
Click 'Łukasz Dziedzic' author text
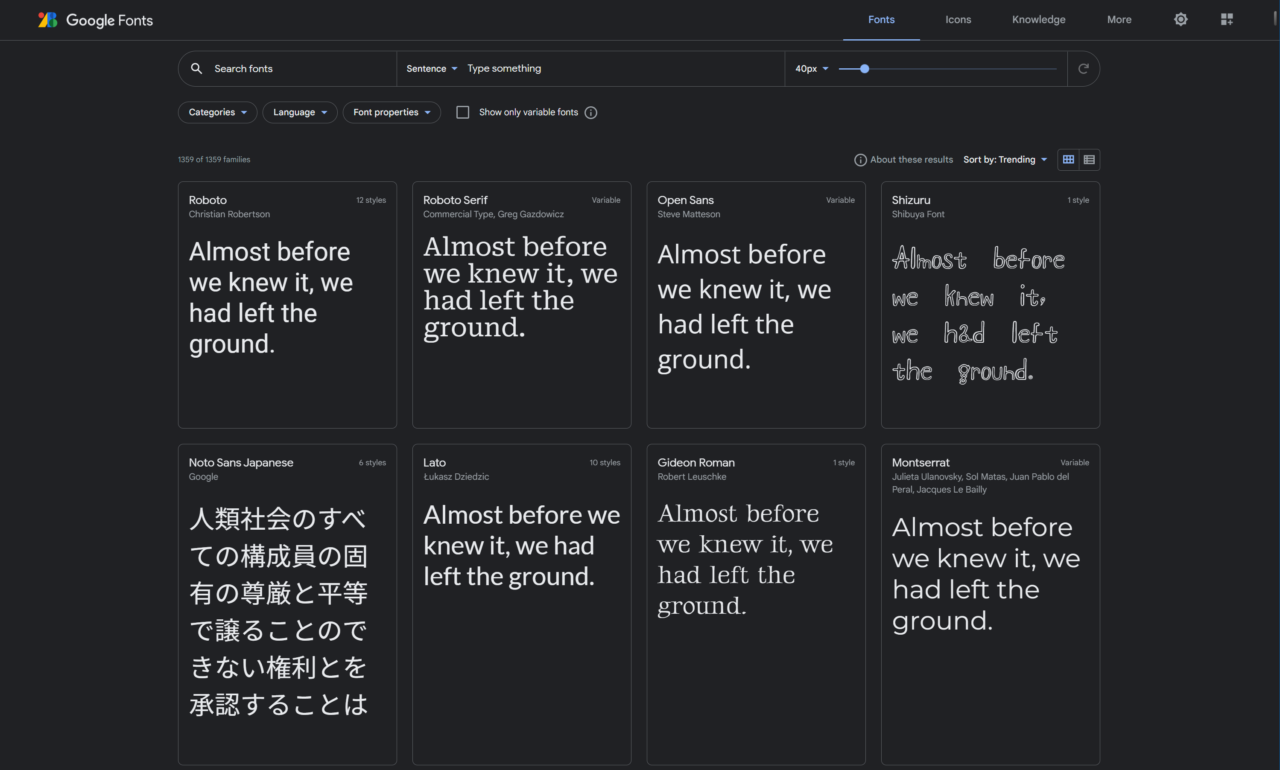456,477
